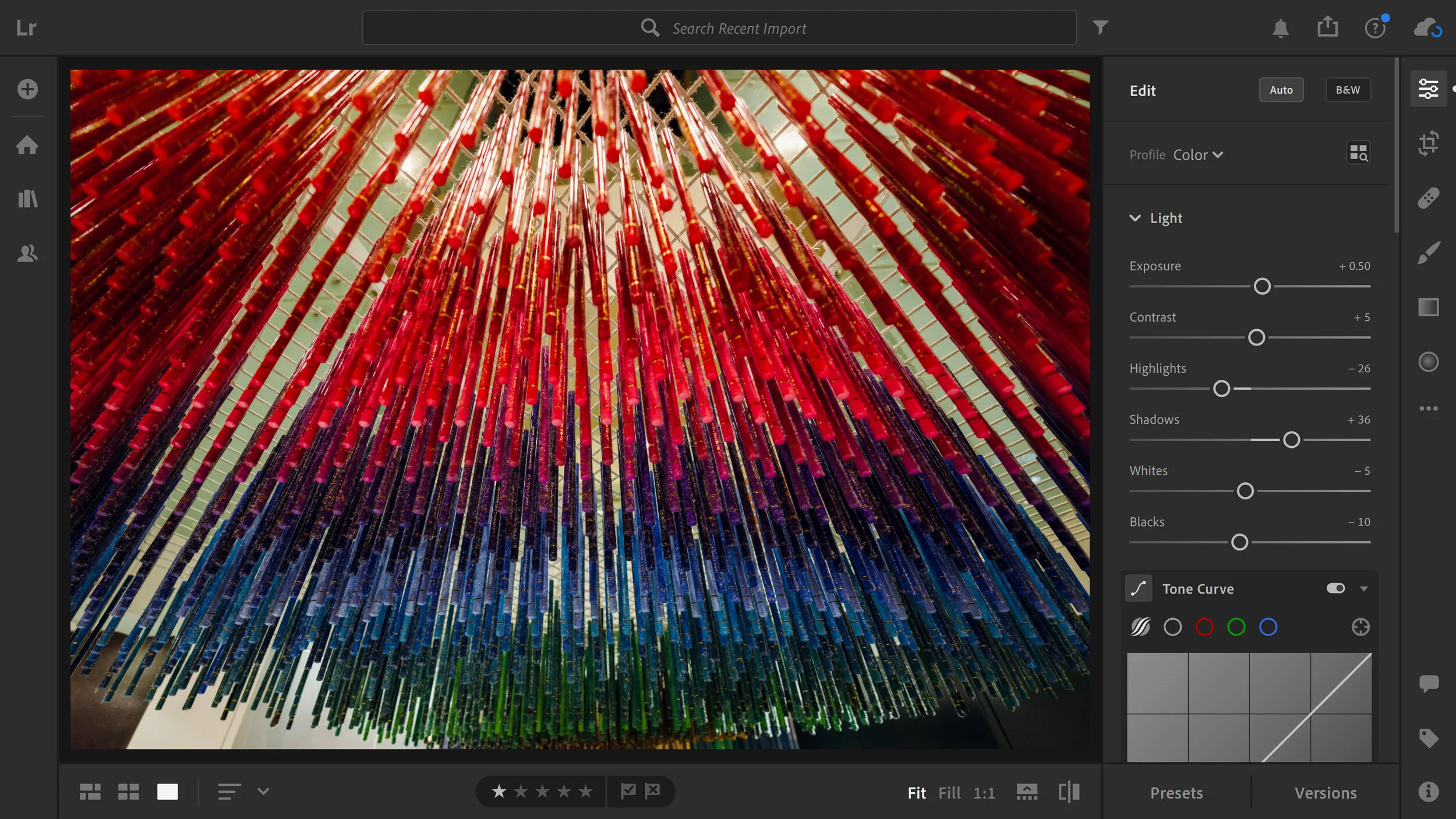This screenshot has width=1456, height=819.
Task: Open the Versions tab
Action: coord(1326,793)
